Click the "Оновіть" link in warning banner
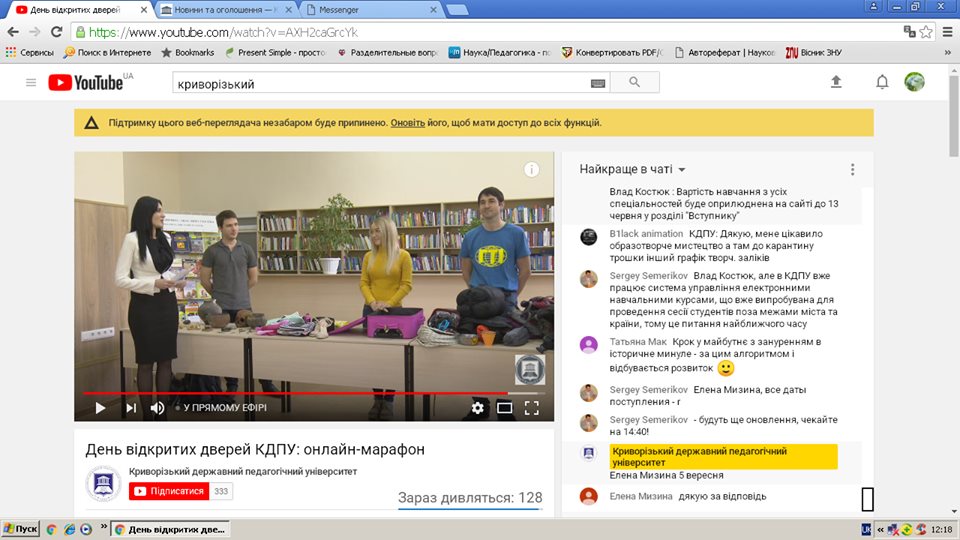Screen dimensions: 960x540 (x=407, y=123)
